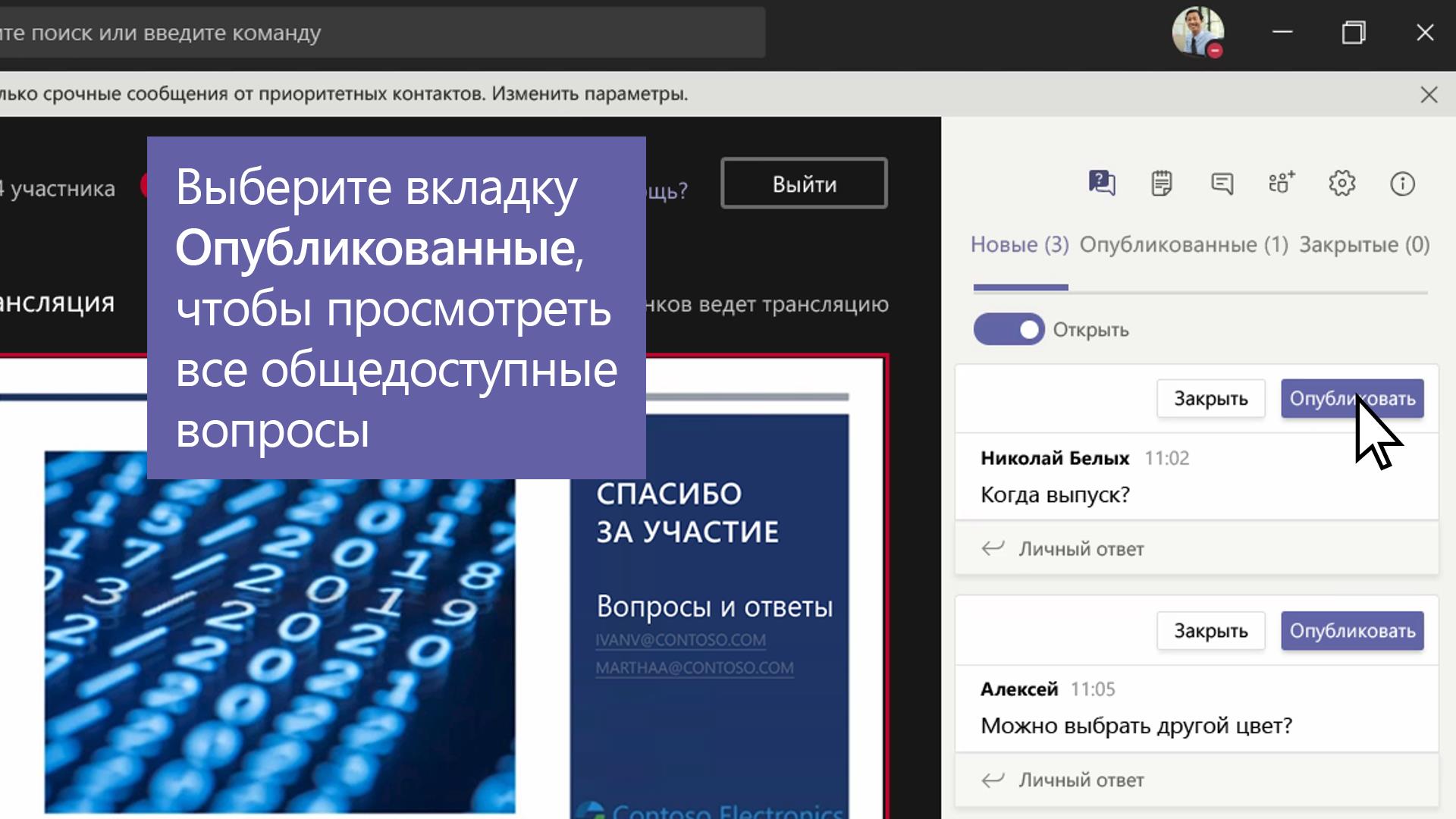Click the search or command box
Image resolution: width=1456 pixels, height=819 pixels.
(x=382, y=33)
